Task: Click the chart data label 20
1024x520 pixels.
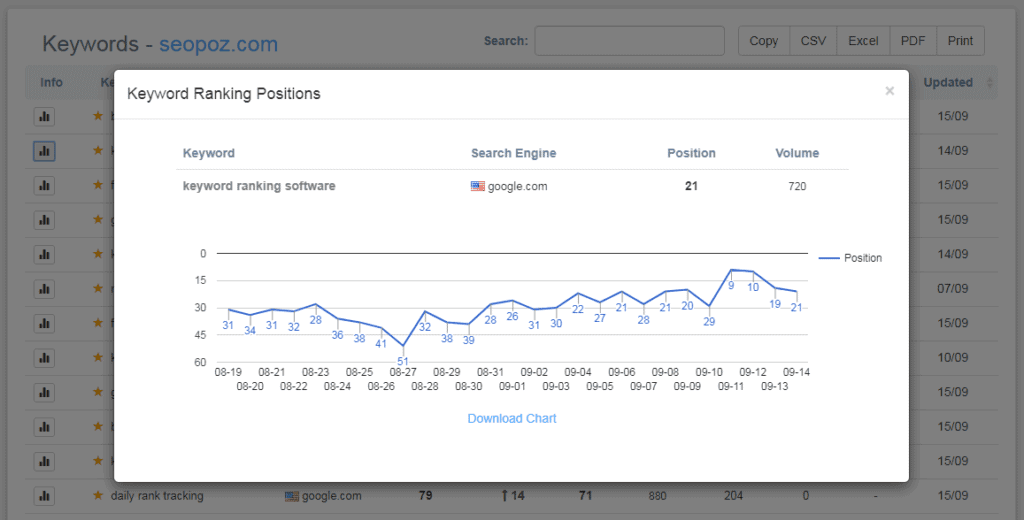Action: coord(687,306)
